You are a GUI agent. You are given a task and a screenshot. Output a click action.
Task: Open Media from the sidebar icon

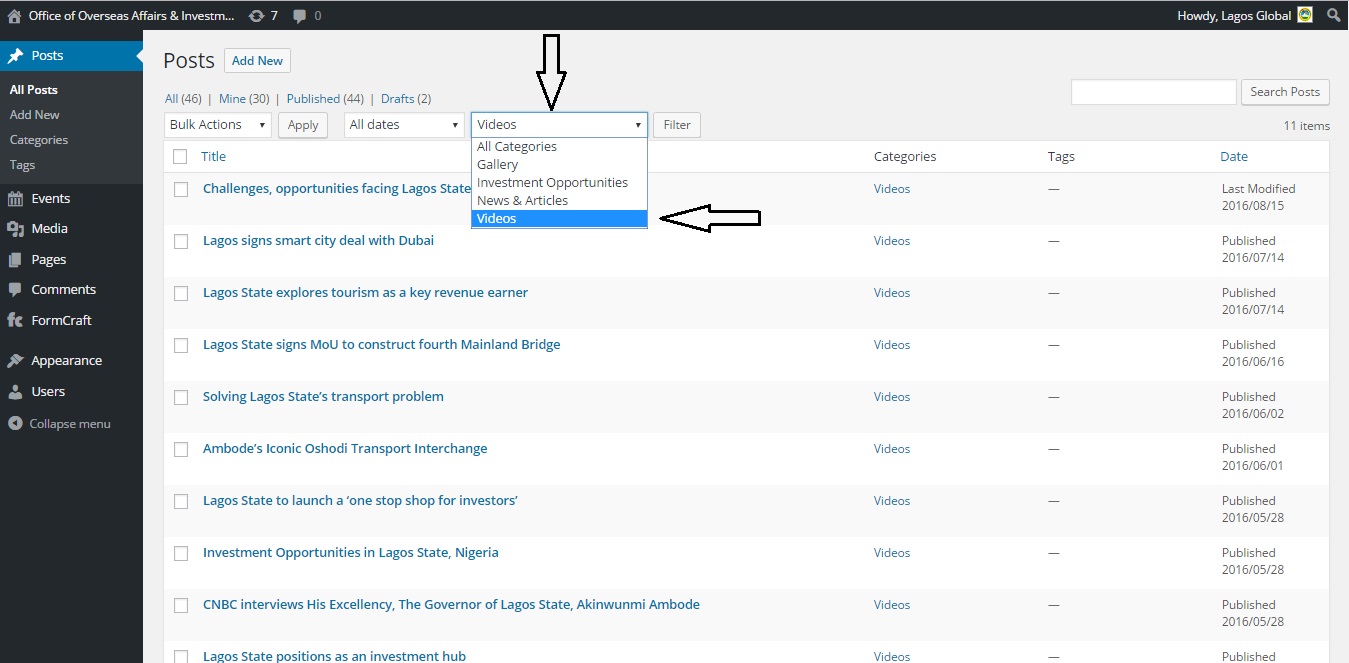pyautogui.click(x=15, y=229)
